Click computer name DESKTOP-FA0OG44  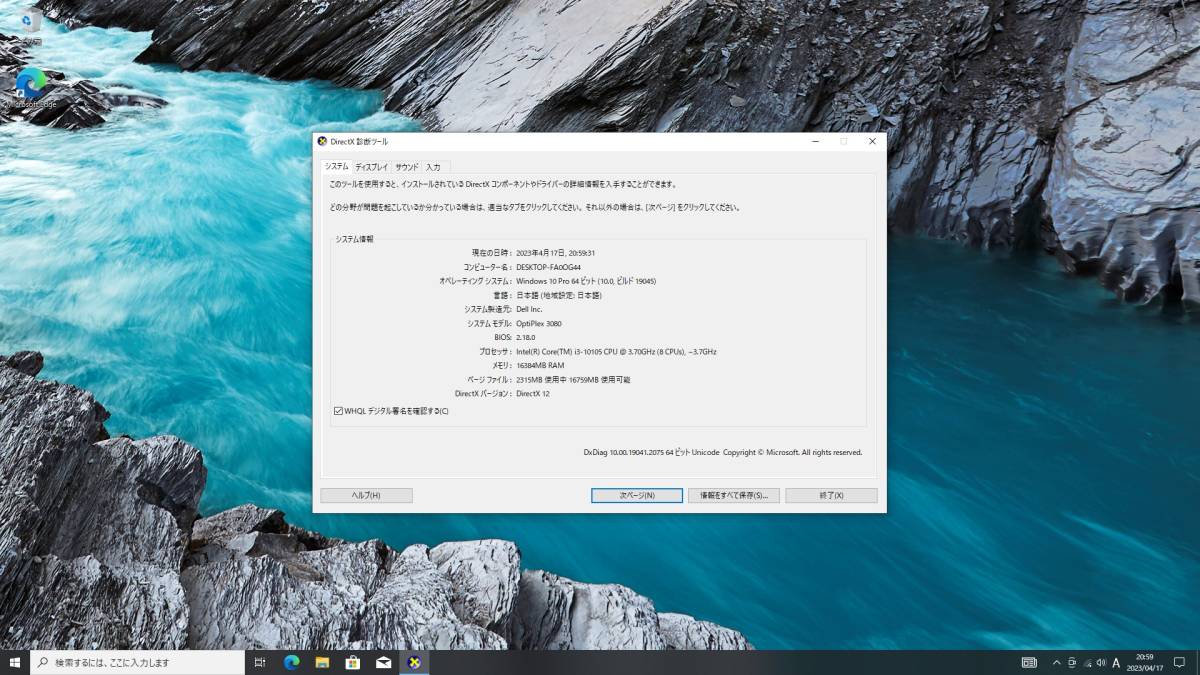548,267
